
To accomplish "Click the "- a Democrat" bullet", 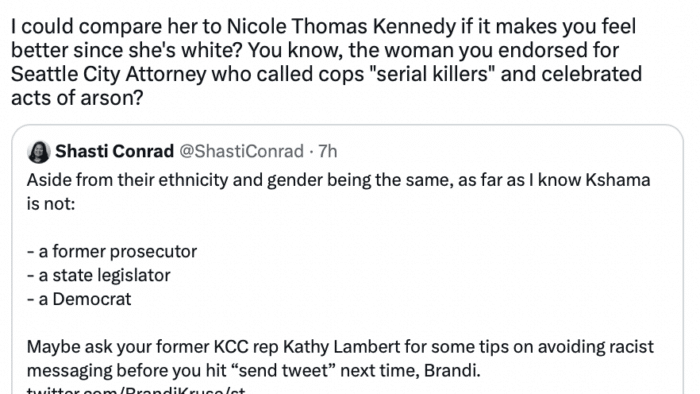I will 79,299.
